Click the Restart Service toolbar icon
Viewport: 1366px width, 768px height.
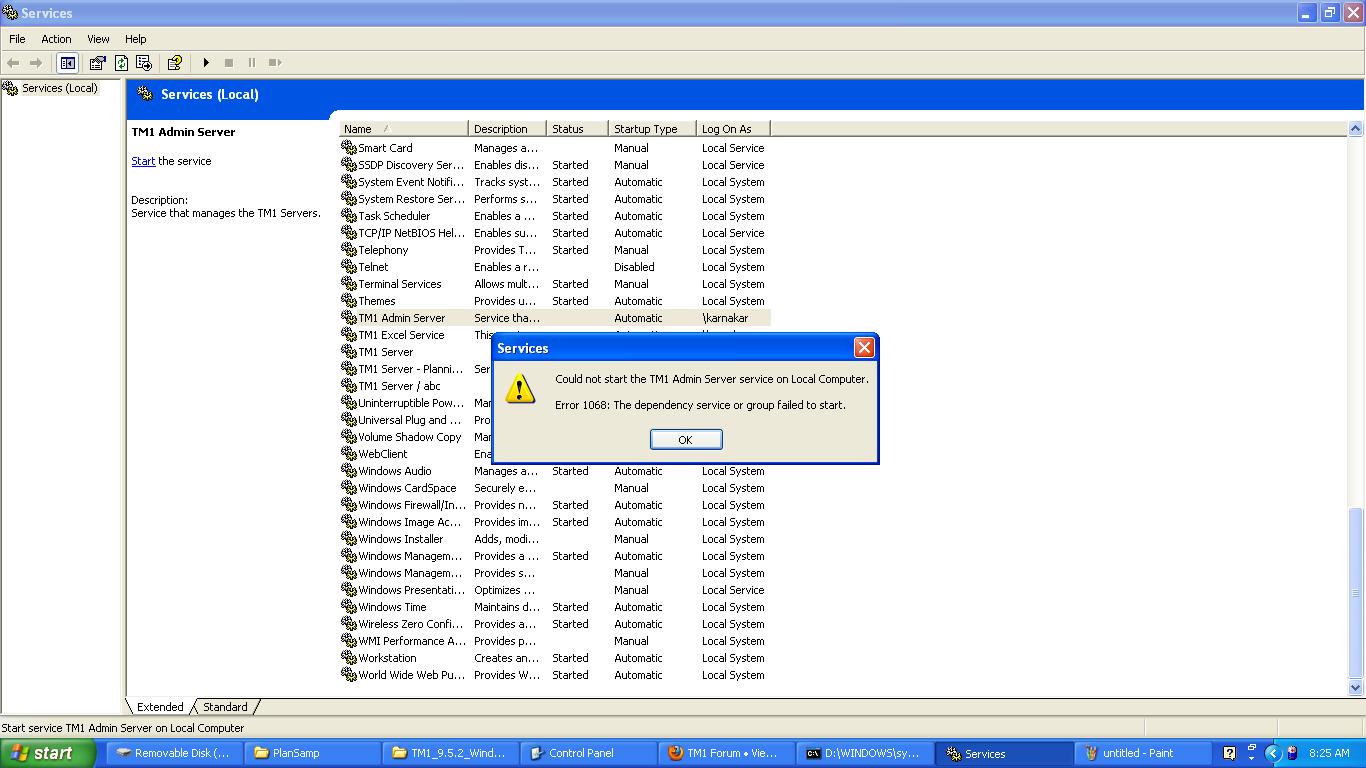[275, 63]
